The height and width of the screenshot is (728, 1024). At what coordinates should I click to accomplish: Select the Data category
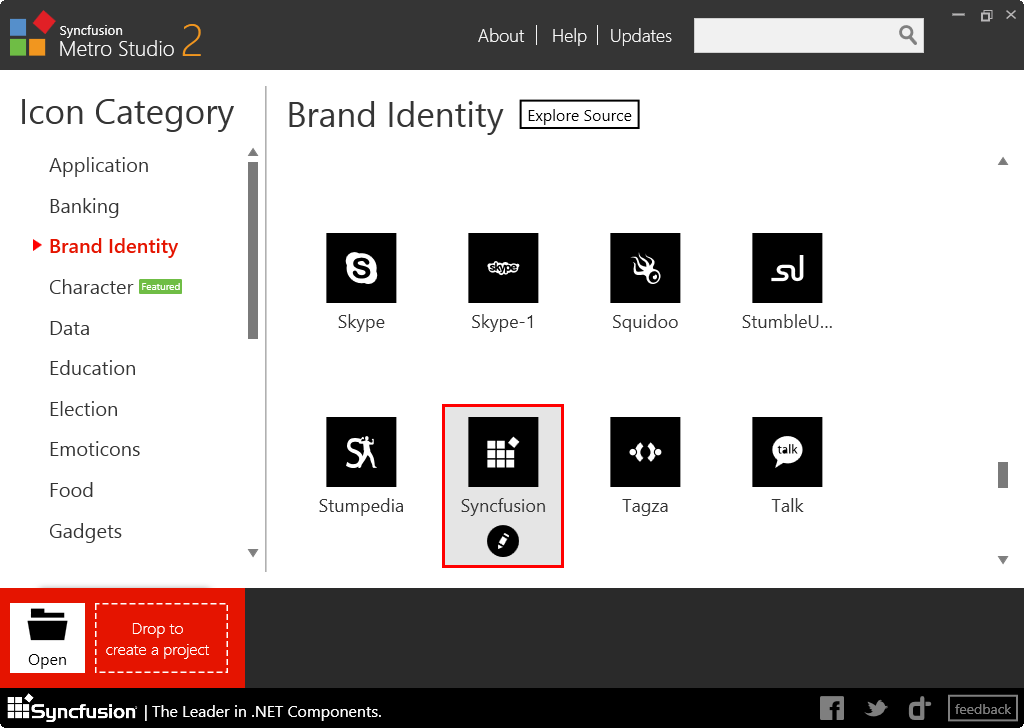(70, 328)
